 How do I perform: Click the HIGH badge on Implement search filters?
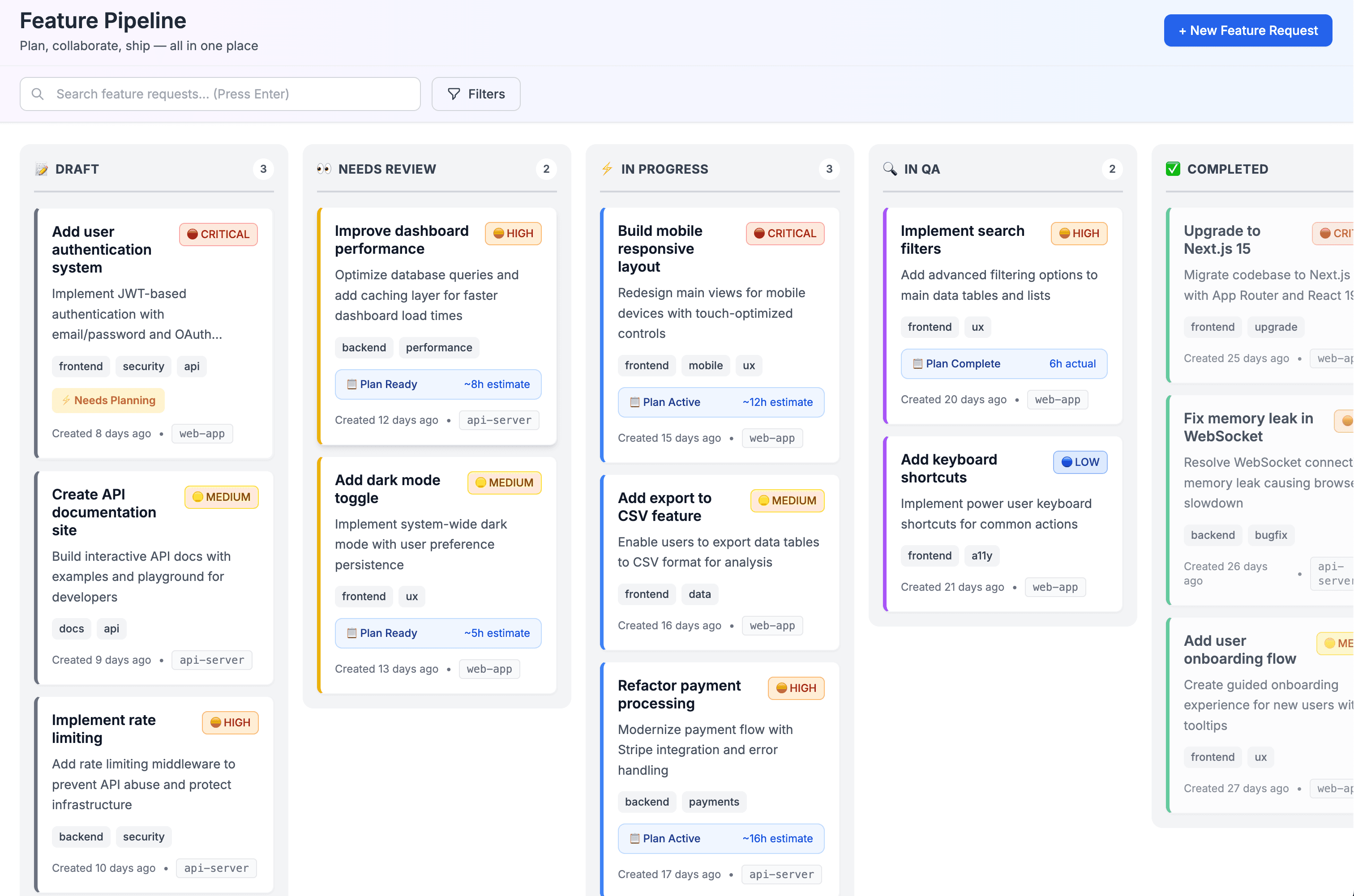click(x=1079, y=233)
